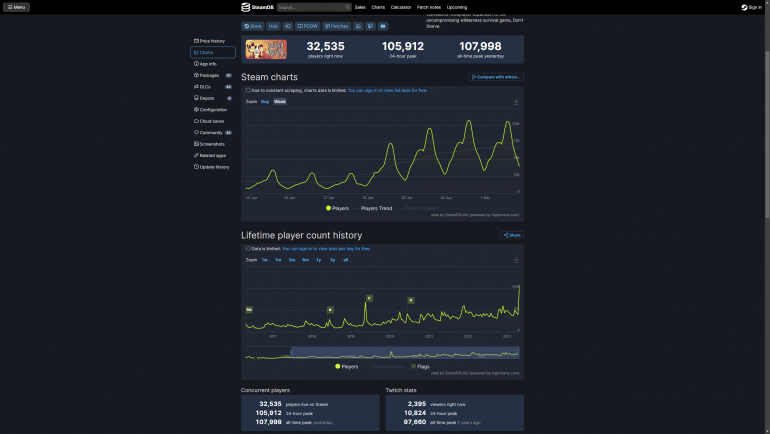Viewport: 770px width, 434px height.
Task: Open the Sales menu item
Action: click(x=360, y=7)
